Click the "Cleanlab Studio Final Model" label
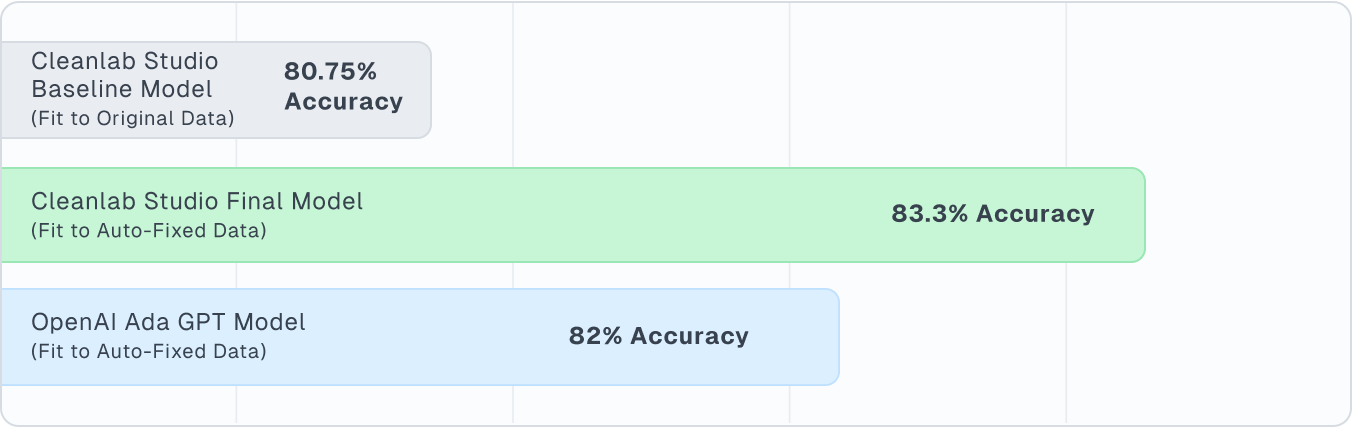This screenshot has width=1352, height=427. (x=197, y=201)
